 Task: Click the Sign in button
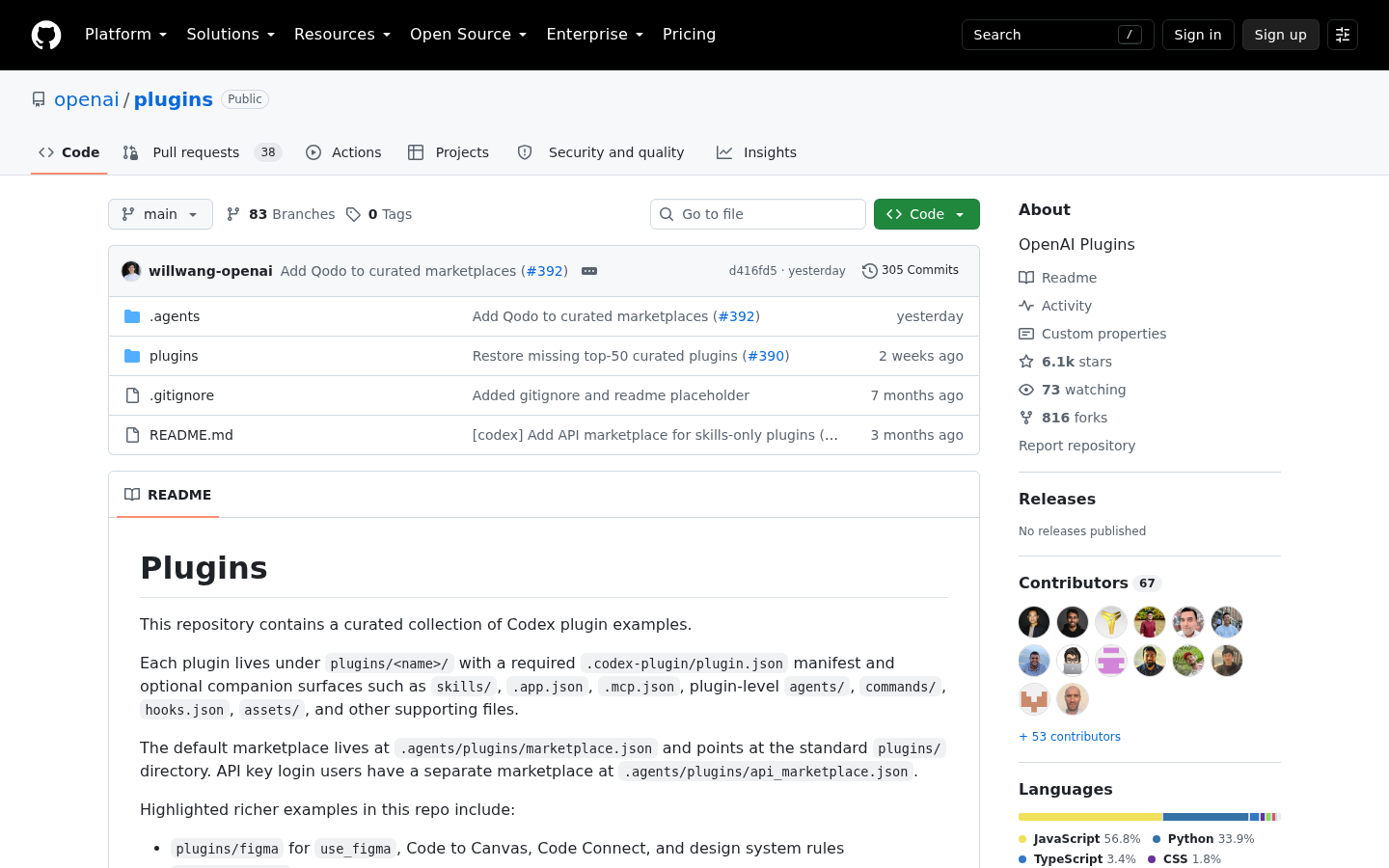(1198, 35)
